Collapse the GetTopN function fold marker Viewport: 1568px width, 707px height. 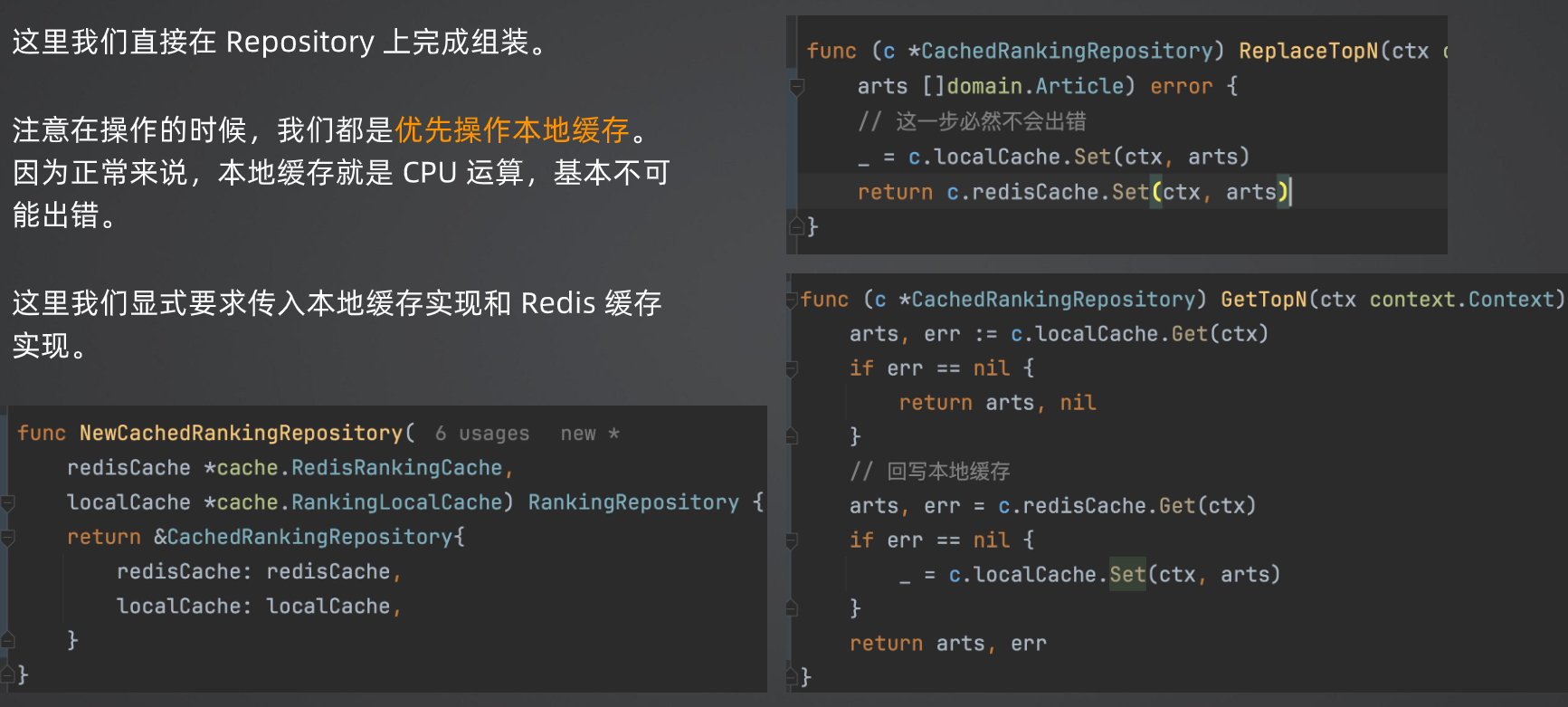(792, 300)
